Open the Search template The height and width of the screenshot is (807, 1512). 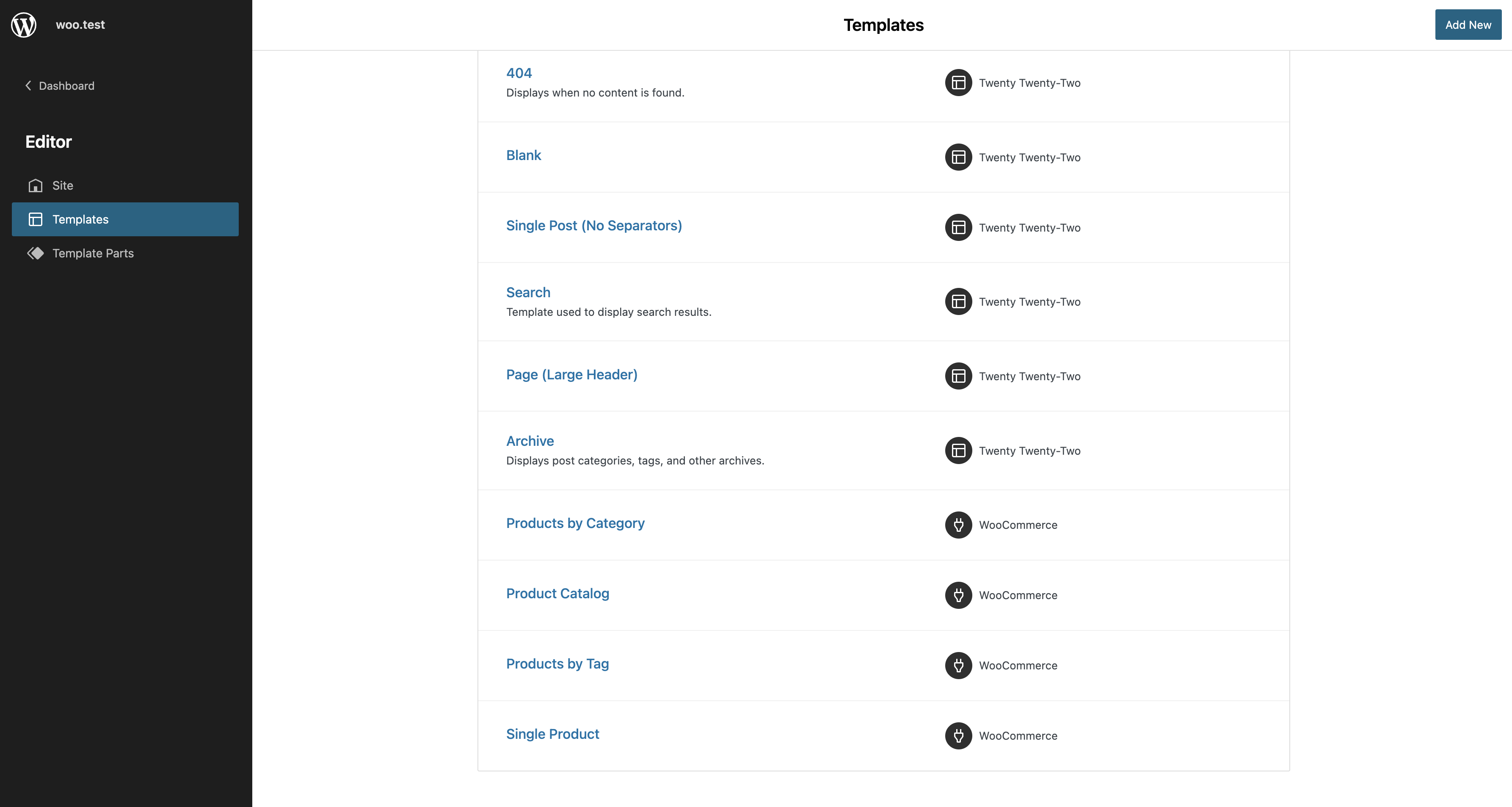click(x=528, y=292)
